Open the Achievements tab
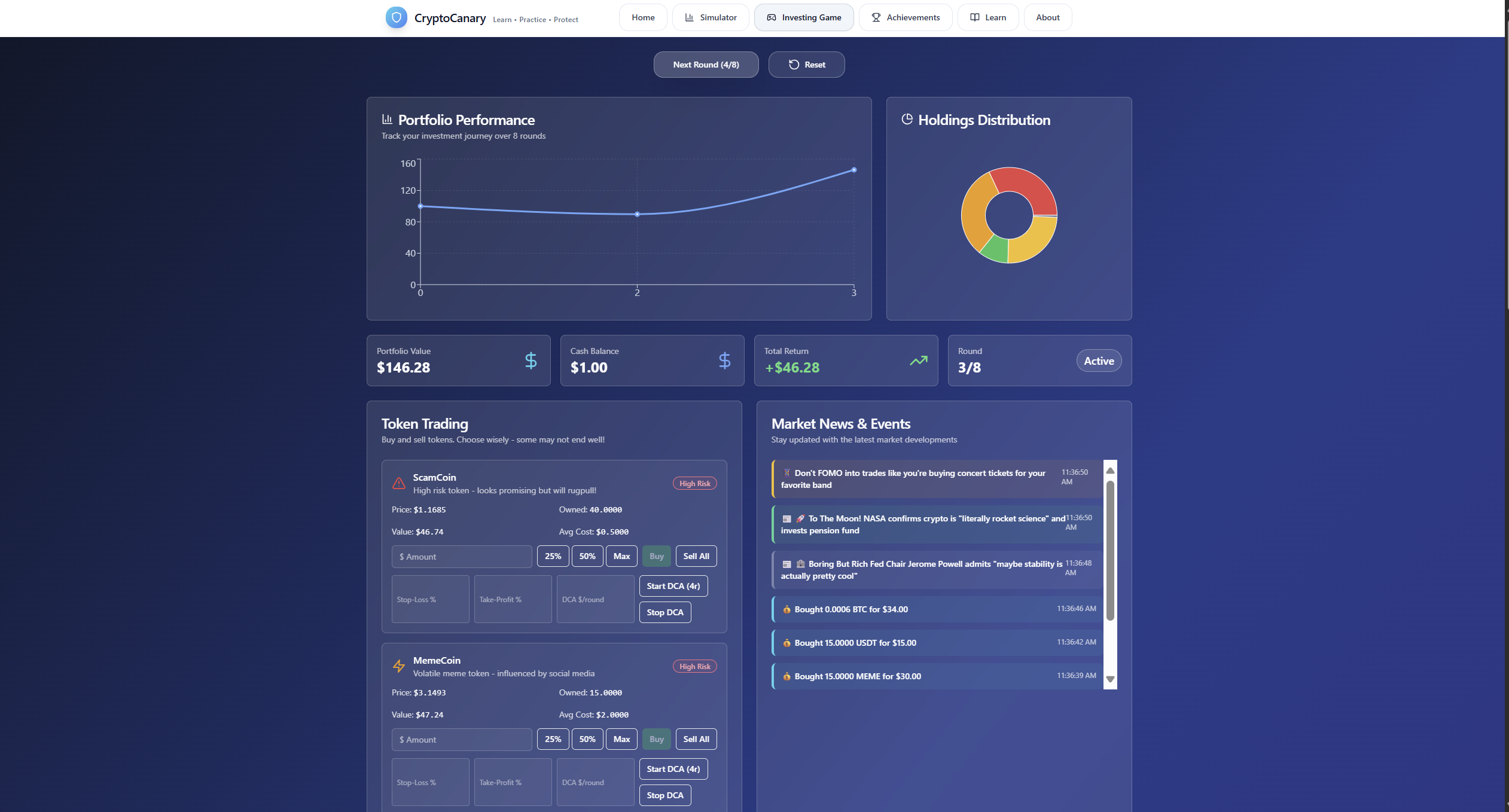The width and height of the screenshot is (1509, 812). click(x=905, y=17)
